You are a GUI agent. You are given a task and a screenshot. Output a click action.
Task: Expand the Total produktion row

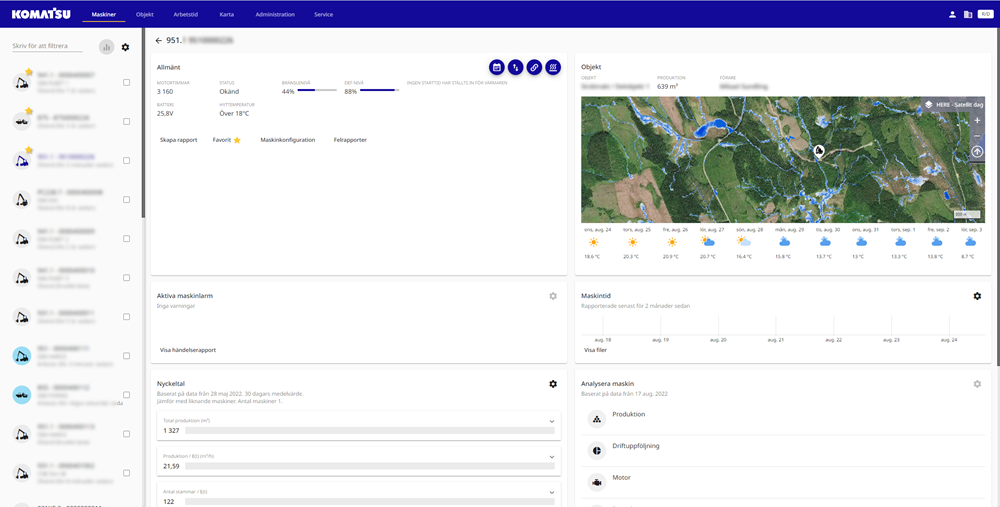coord(552,421)
